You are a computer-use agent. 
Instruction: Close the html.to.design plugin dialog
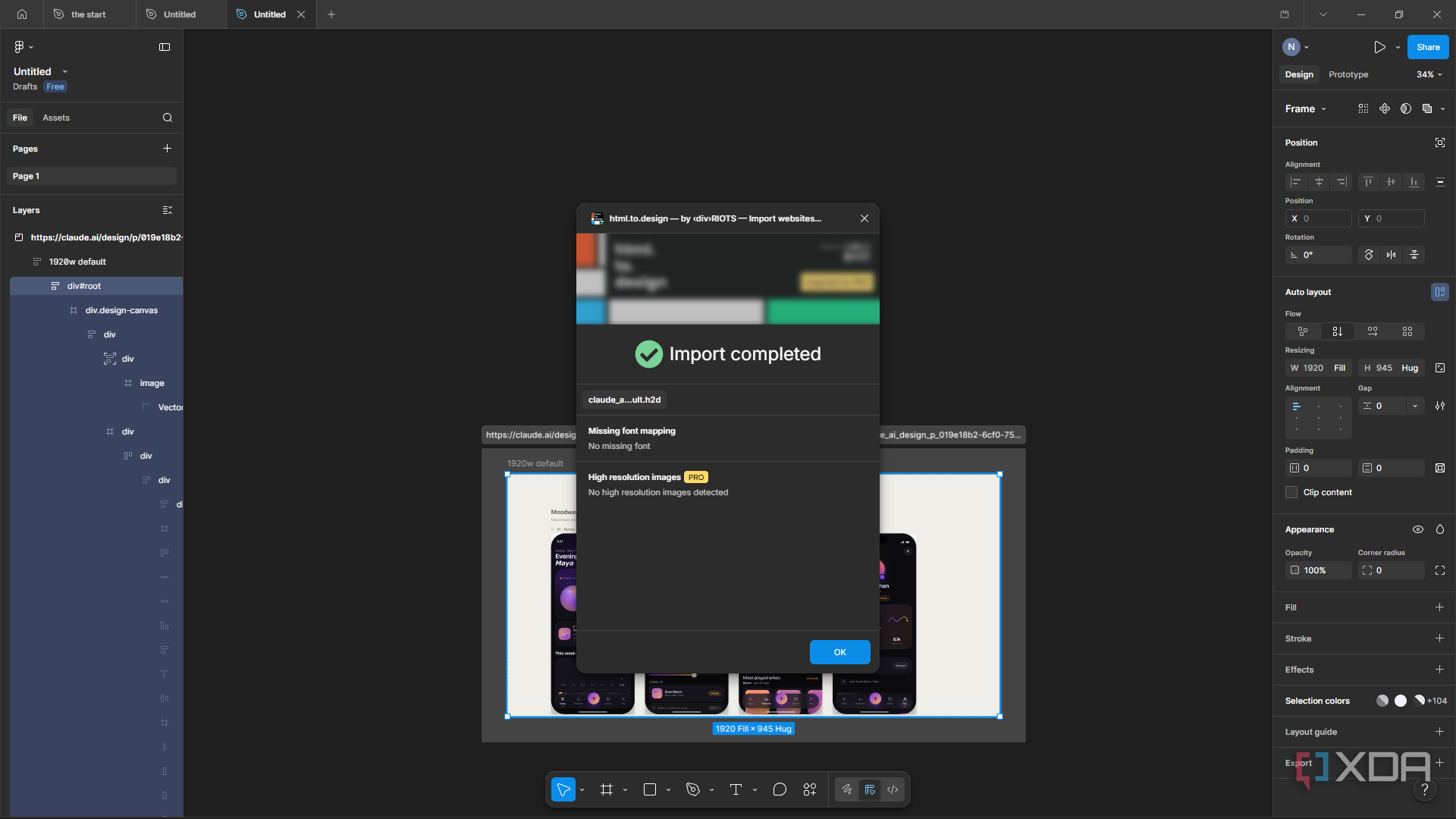864,218
